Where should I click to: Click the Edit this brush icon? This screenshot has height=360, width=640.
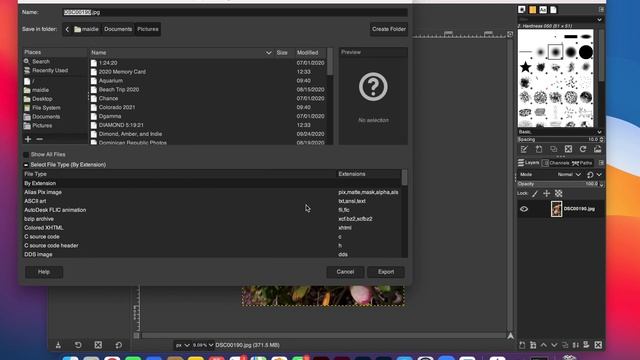524,149
